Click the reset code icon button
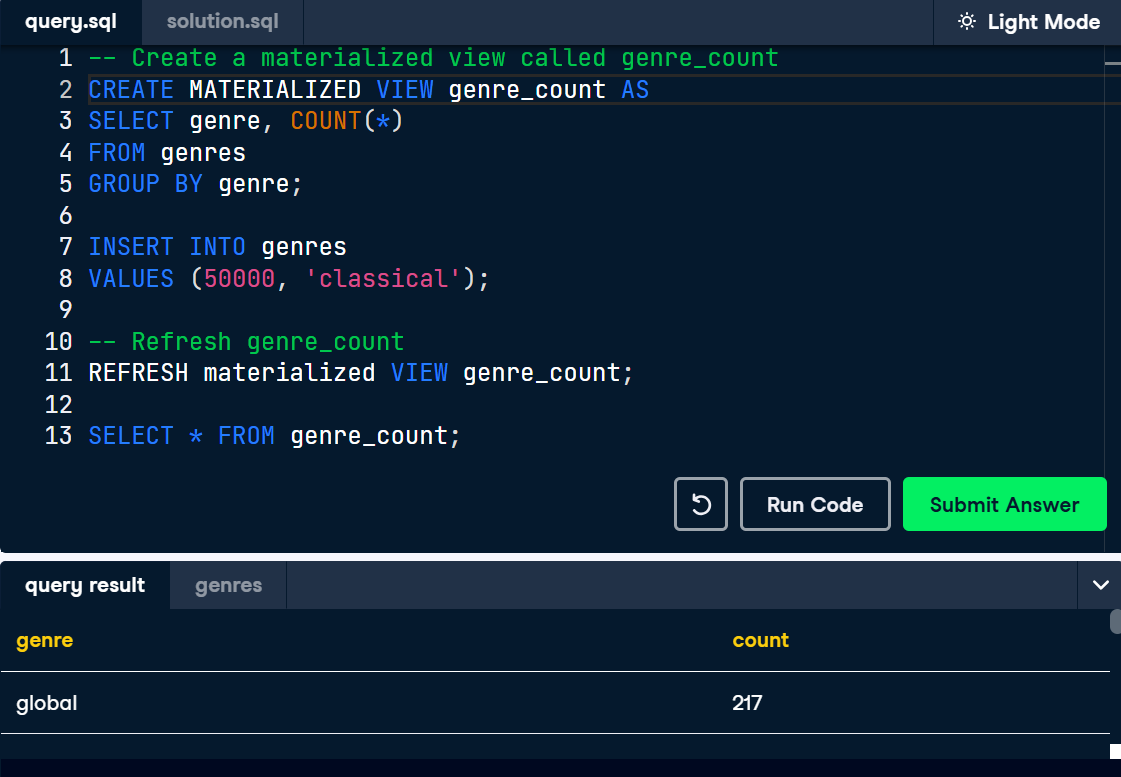Viewport: 1121px width, 777px height. pyautogui.click(x=701, y=504)
